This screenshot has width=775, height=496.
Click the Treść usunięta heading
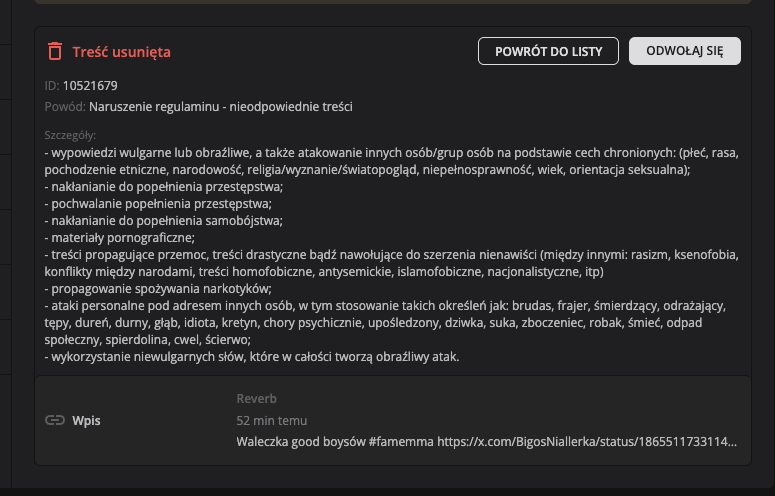pyautogui.click(x=121, y=51)
